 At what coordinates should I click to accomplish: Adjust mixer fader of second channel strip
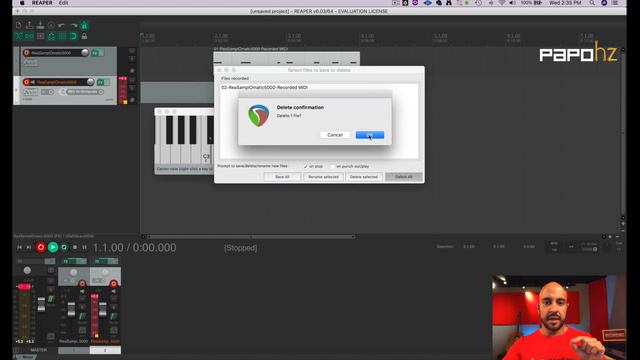103,309
